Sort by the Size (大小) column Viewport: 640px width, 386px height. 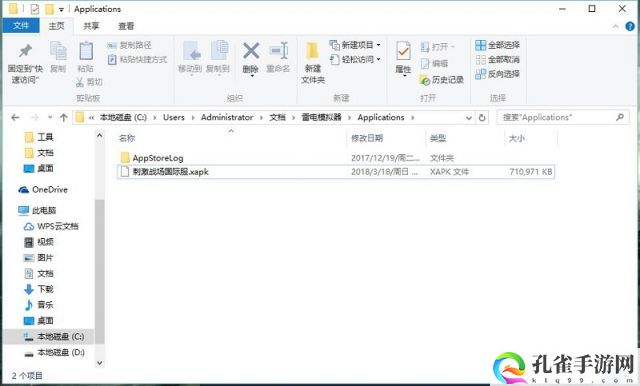tap(517, 138)
